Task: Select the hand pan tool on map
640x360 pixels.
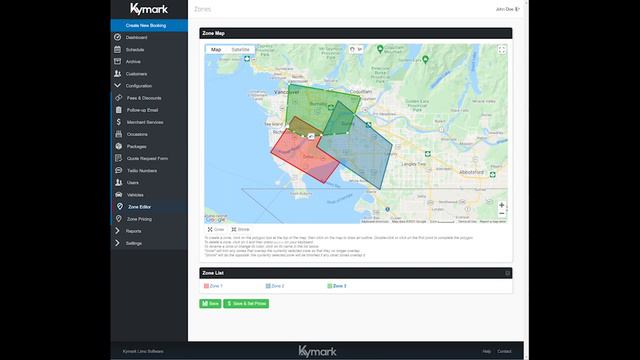Action: [x=352, y=49]
